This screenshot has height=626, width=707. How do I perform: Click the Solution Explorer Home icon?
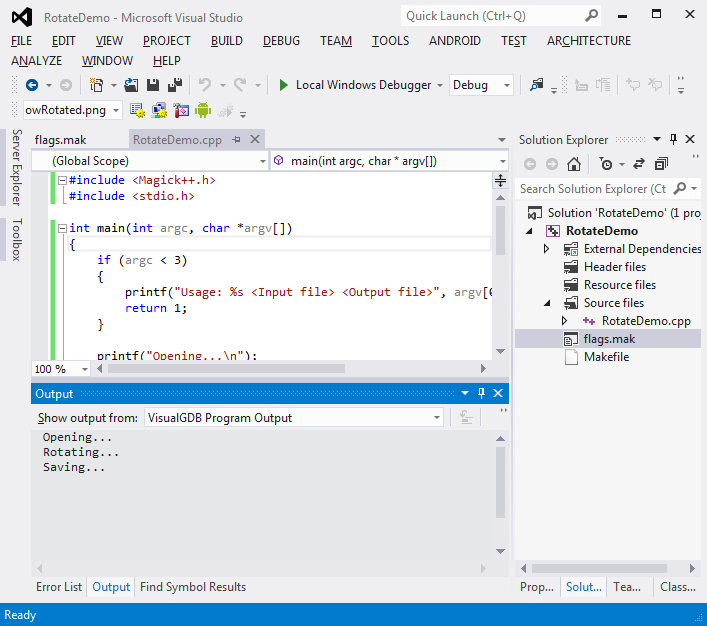(574, 164)
